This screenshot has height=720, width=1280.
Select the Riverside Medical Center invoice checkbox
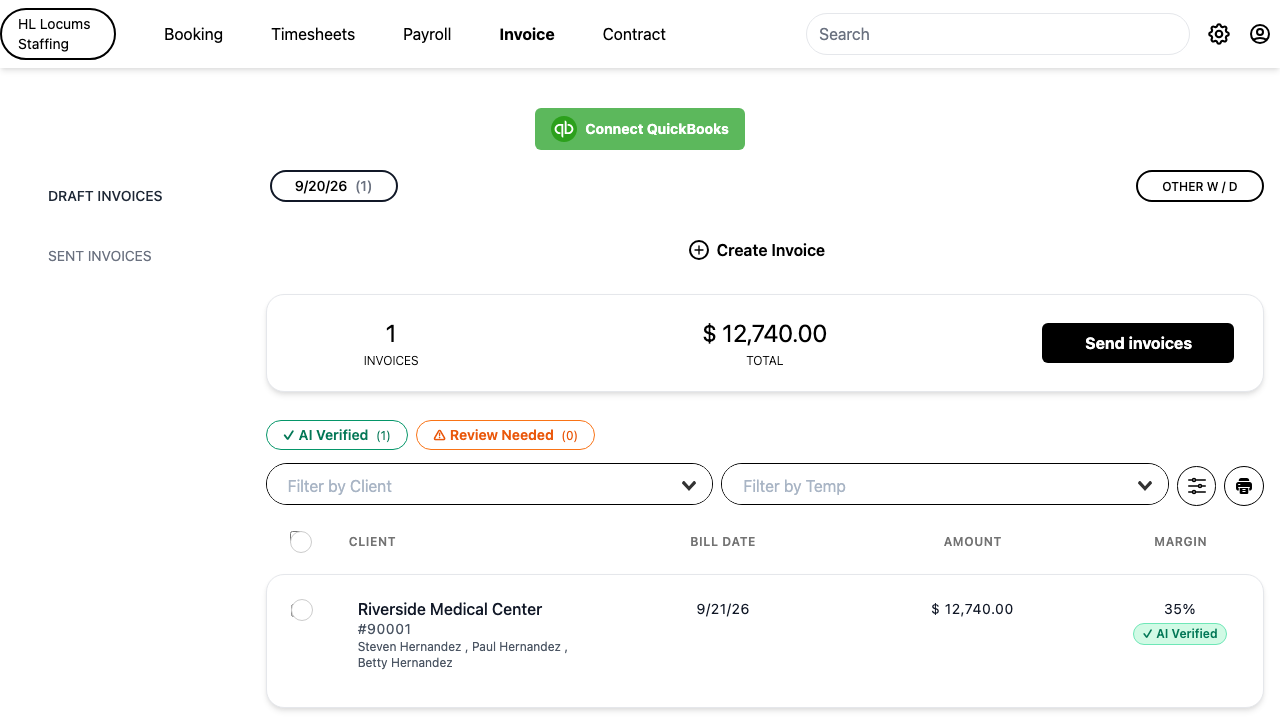pyautogui.click(x=301, y=609)
